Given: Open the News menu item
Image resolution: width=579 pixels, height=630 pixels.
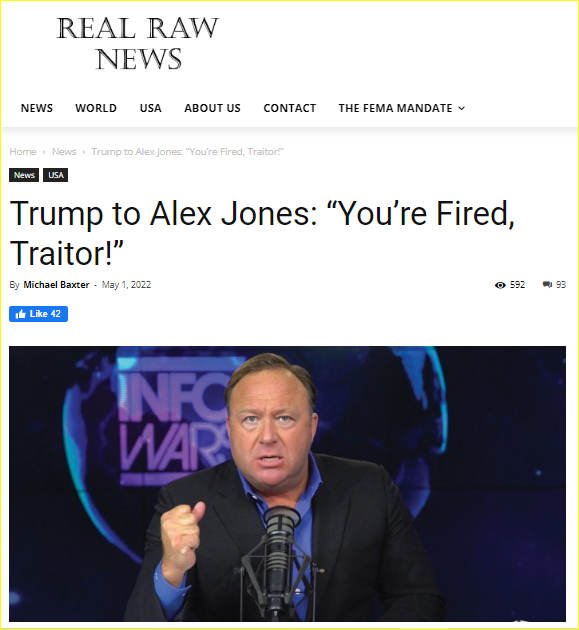Looking at the screenshot, I should click(37, 108).
